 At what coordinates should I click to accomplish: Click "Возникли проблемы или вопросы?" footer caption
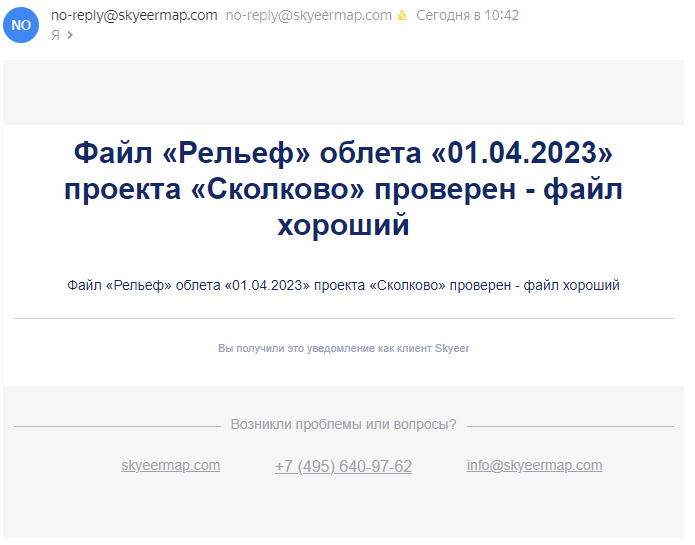pos(343,424)
